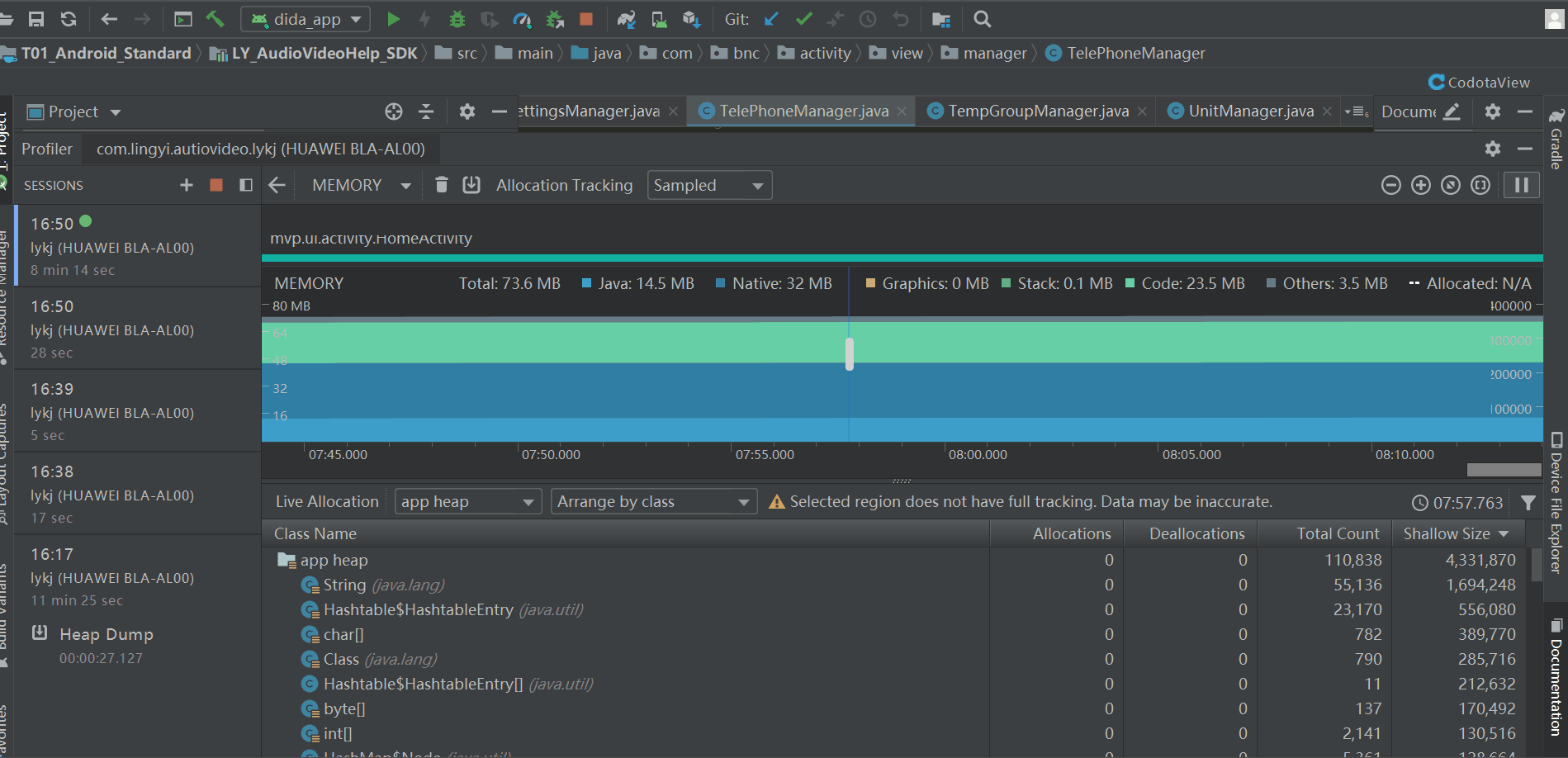Open Search Everywhere magnifier
The height and width of the screenshot is (758, 1568).
click(x=982, y=19)
